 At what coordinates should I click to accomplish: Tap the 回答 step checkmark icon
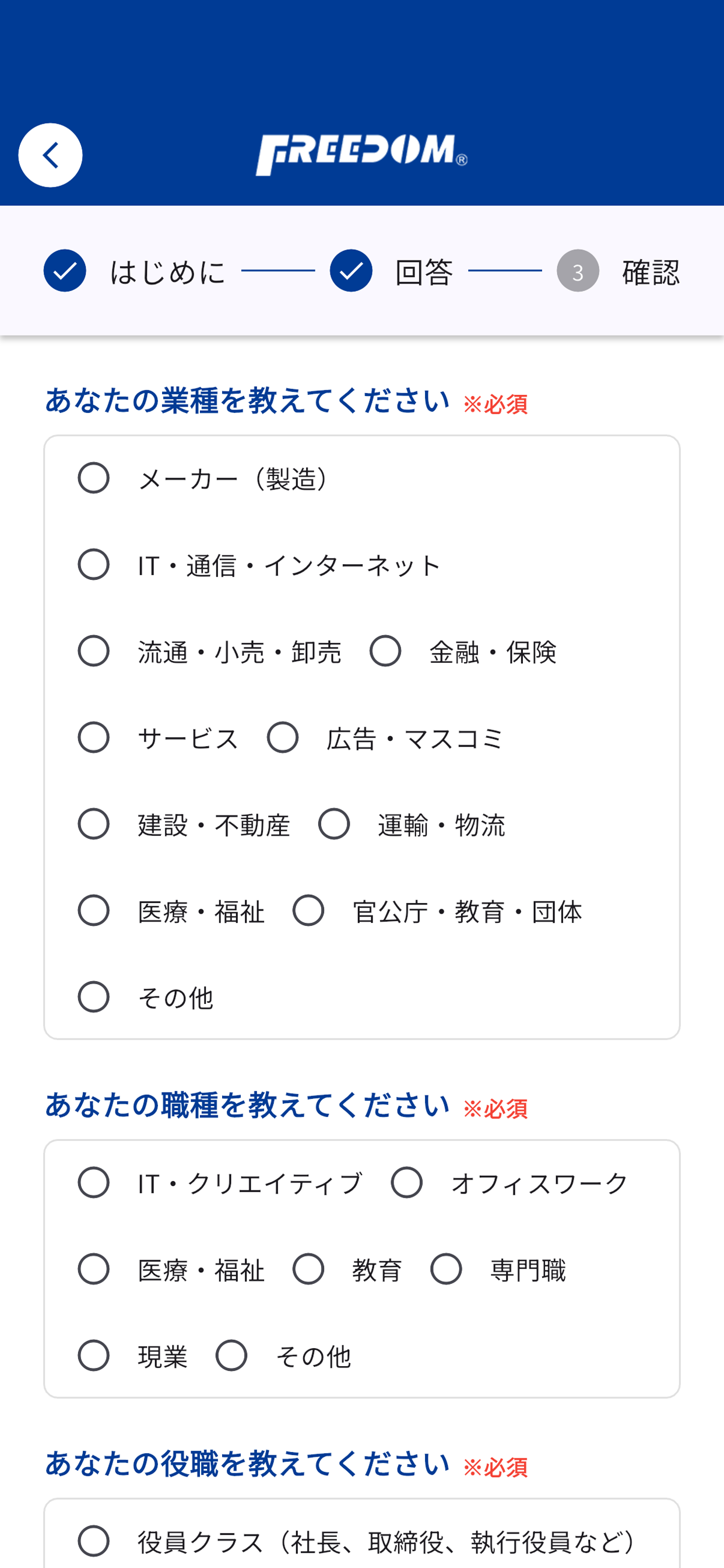click(351, 271)
